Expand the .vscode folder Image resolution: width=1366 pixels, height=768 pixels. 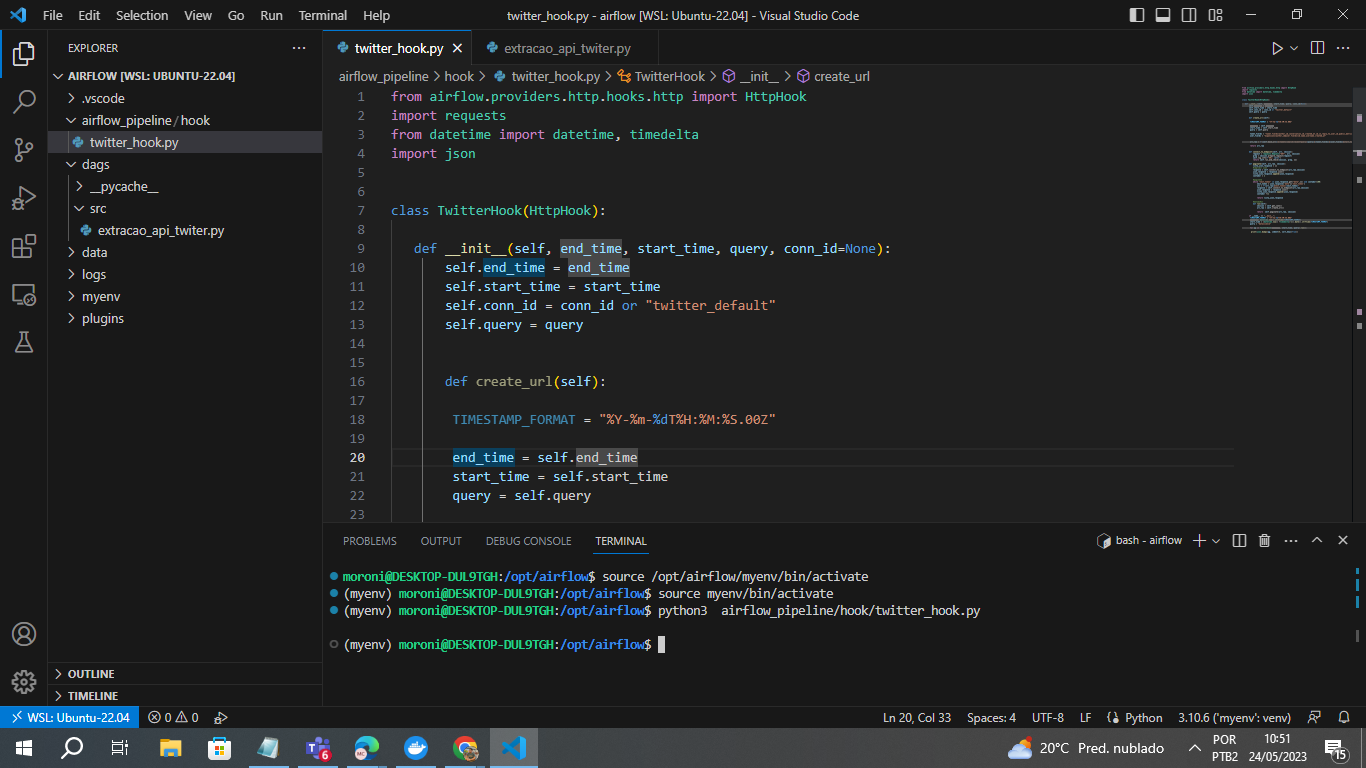185,98
